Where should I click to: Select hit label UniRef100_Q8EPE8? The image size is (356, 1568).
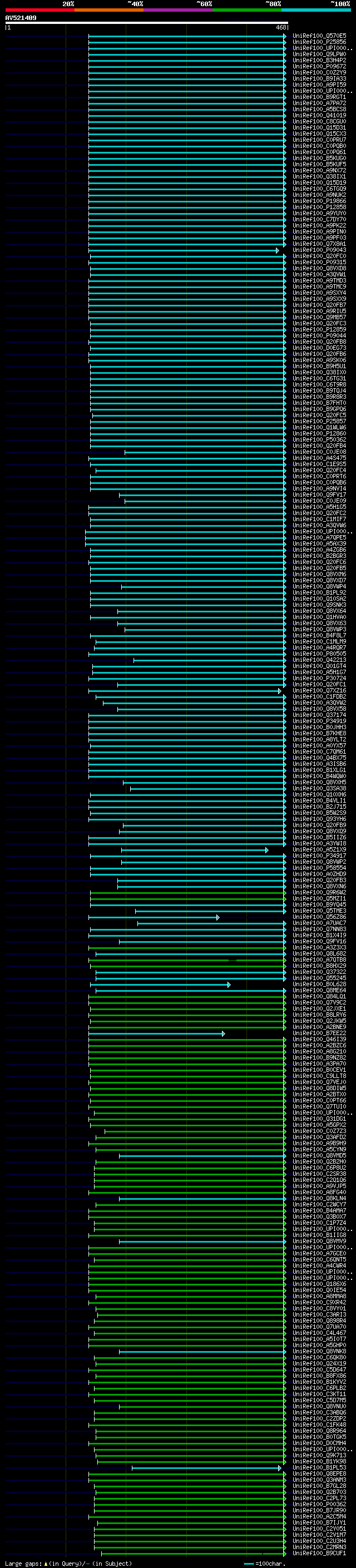tap(319, 1474)
